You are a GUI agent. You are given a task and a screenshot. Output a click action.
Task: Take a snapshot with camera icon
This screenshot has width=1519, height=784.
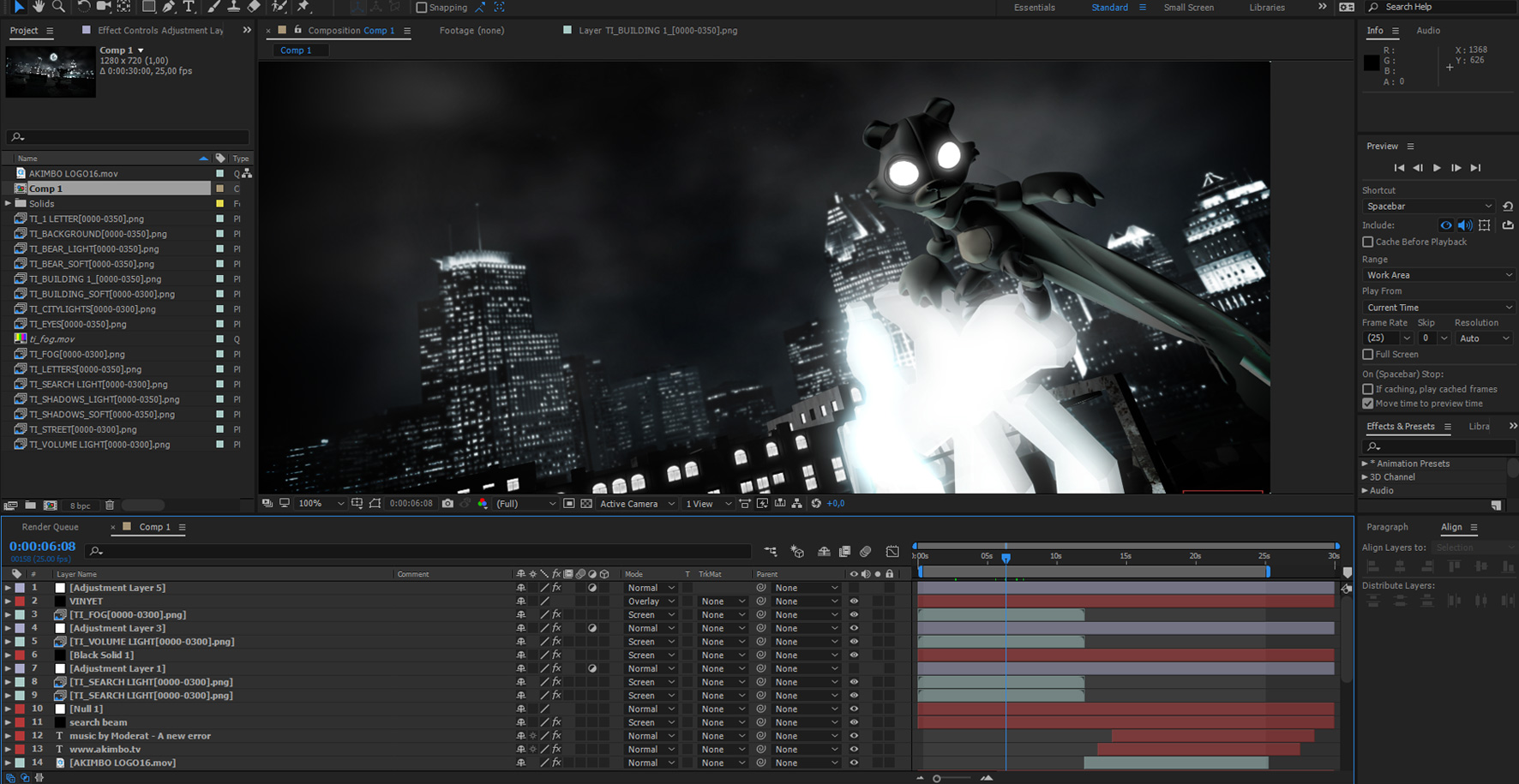(447, 504)
